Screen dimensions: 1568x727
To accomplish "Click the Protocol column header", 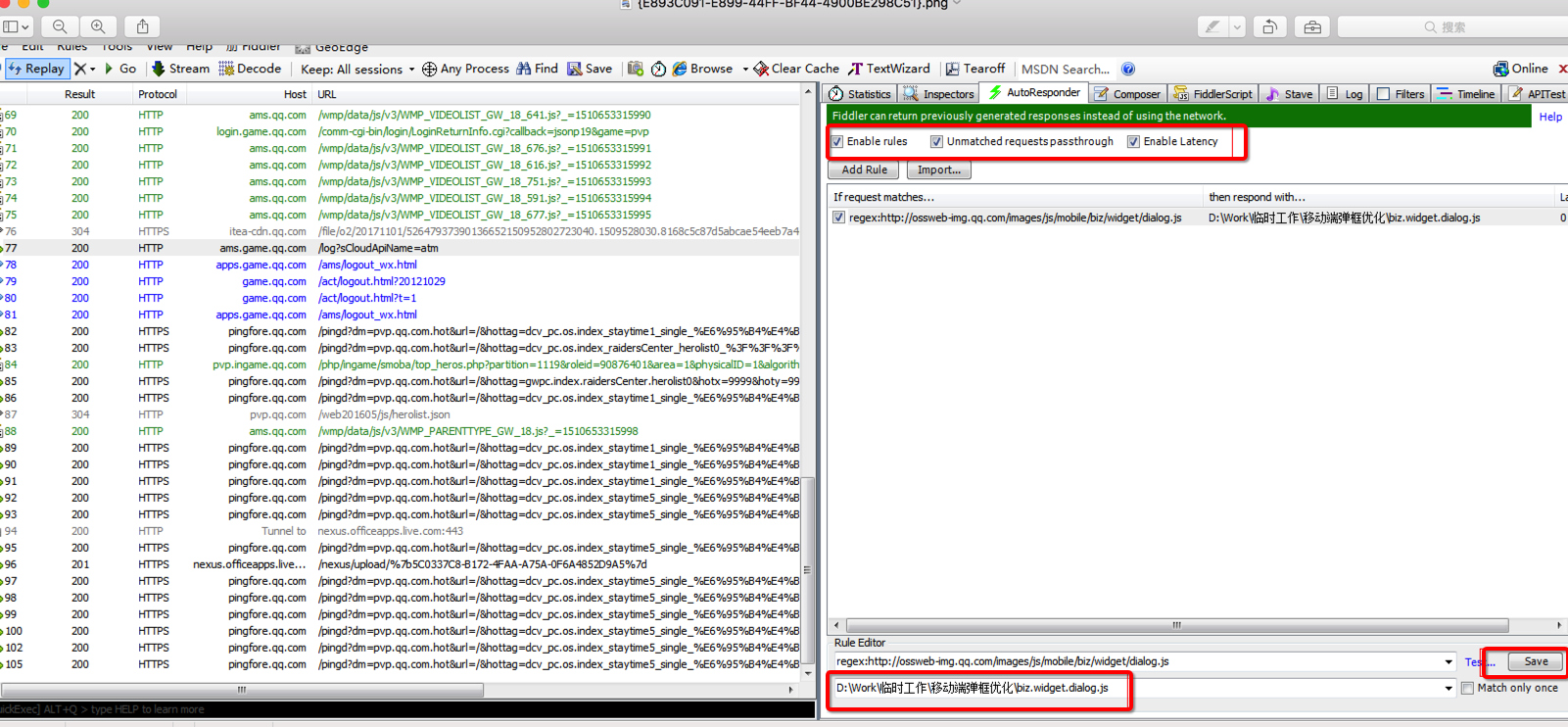I will pyautogui.click(x=158, y=95).
